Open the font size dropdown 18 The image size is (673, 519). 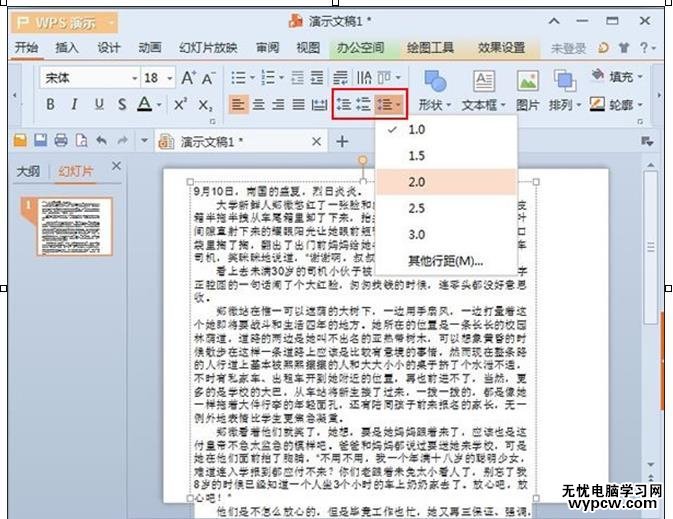pyautogui.click(x=170, y=79)
